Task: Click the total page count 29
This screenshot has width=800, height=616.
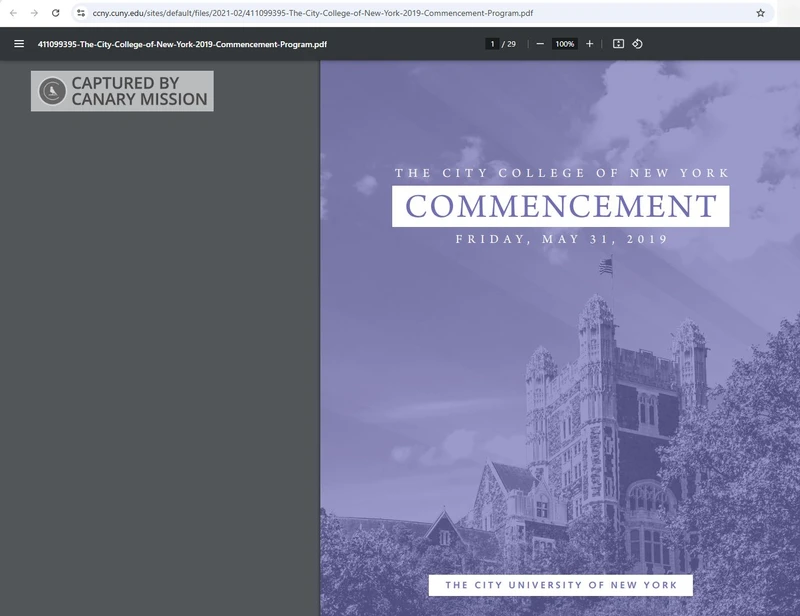Action: (511, 44)
